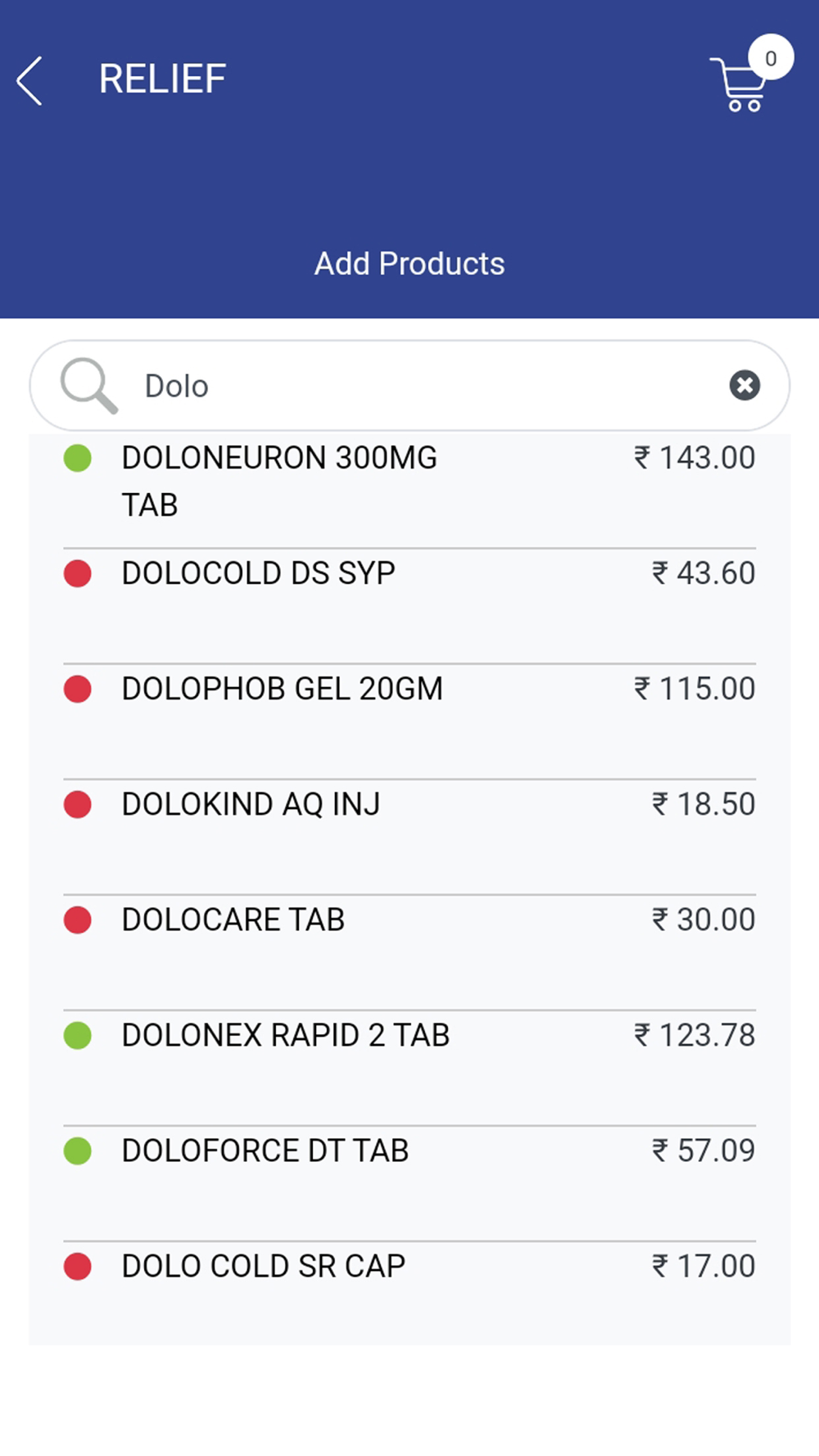Tap red status dot beside DOLOCOLD DS SYP
This screenshot has height=1456, width=819.
(78, 573)
